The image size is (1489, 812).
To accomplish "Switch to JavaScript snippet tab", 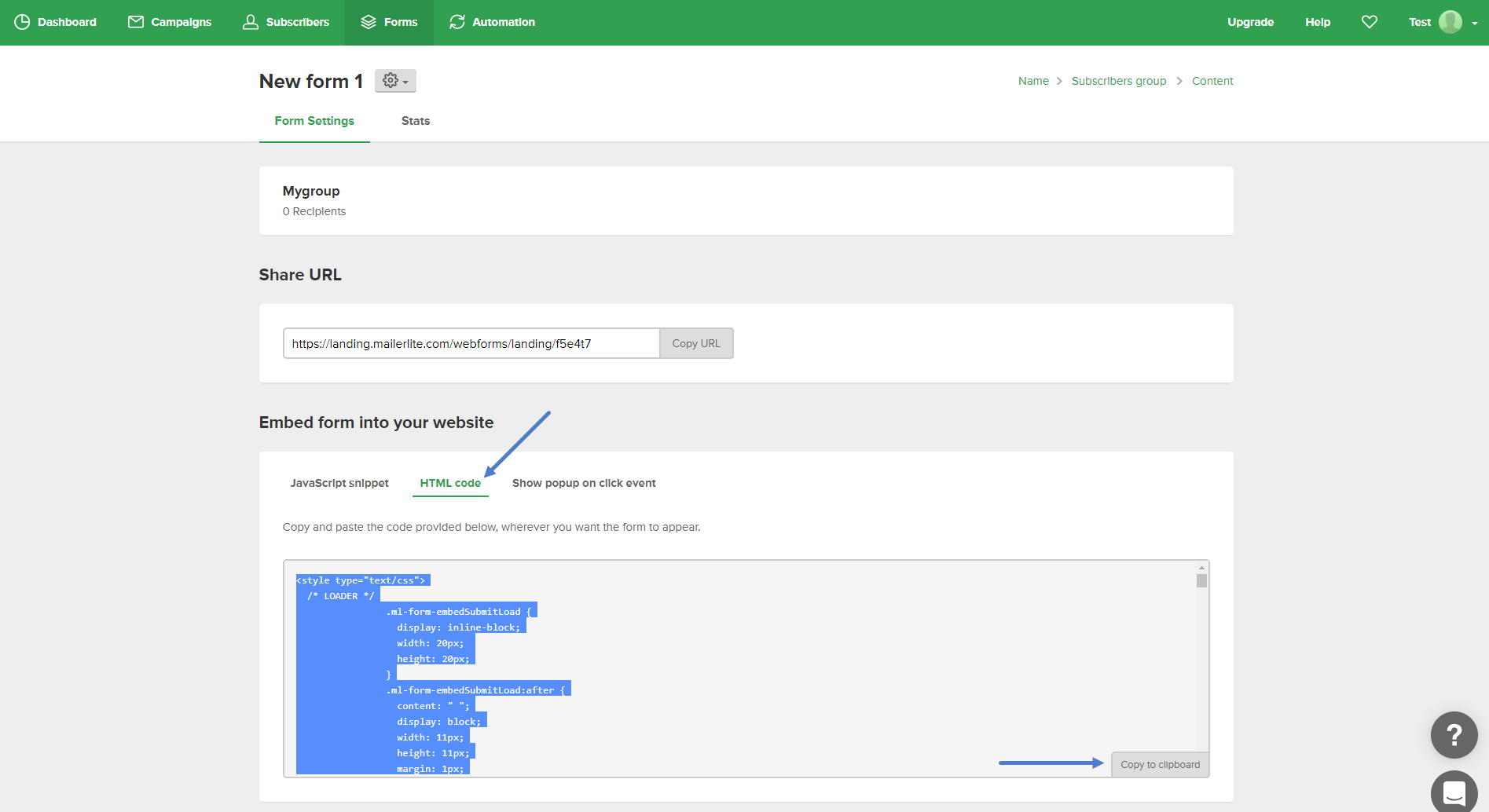I will (339, 483).
